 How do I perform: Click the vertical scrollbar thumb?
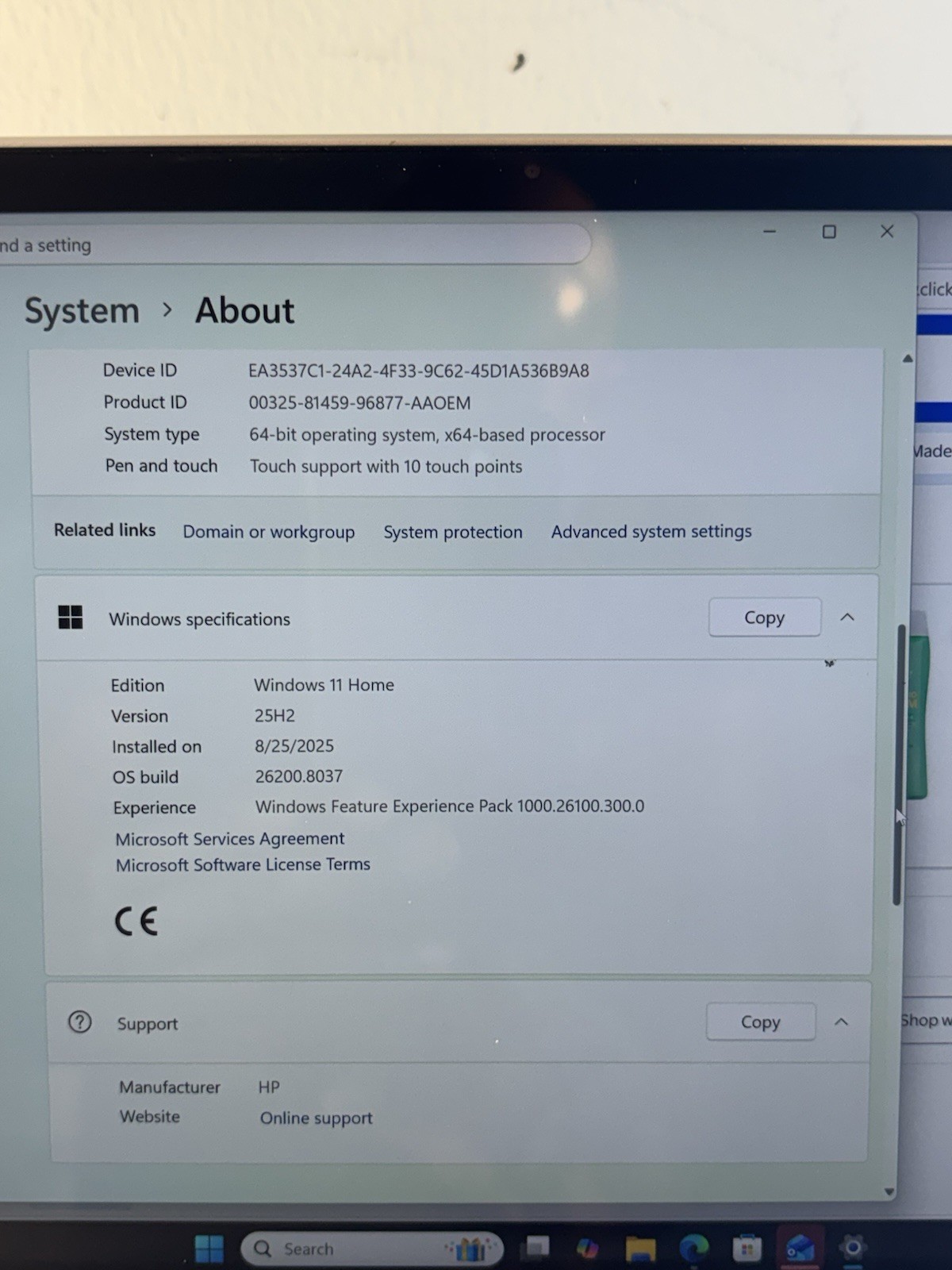point(898,764)
